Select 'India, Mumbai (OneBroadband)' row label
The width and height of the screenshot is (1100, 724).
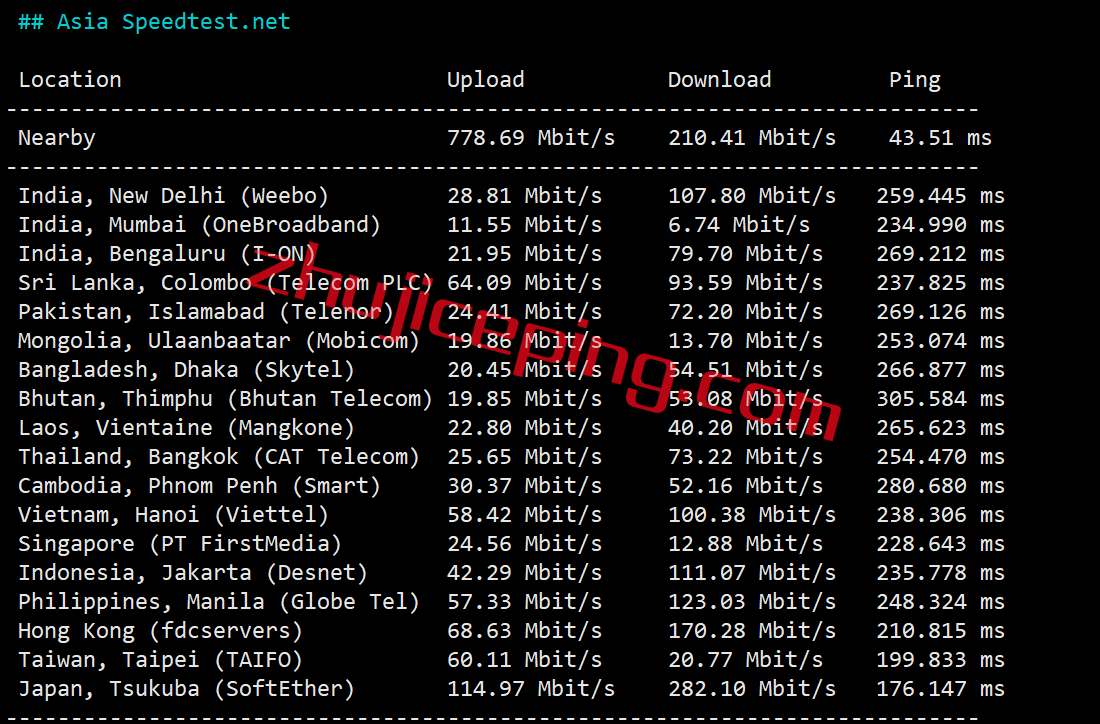pyautogui.click(x=199, y=224)
